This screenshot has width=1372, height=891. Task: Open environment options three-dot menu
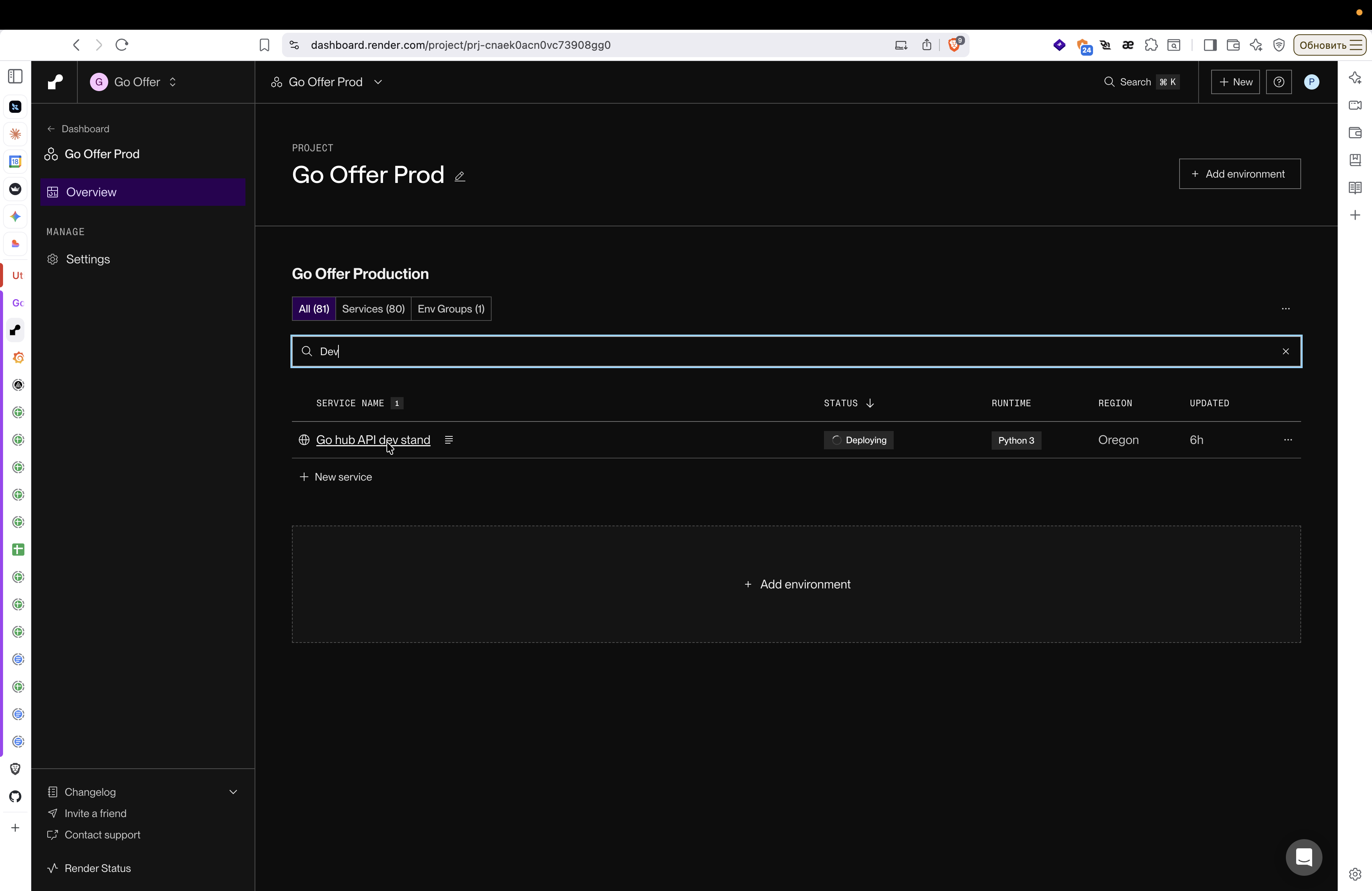1285,309
